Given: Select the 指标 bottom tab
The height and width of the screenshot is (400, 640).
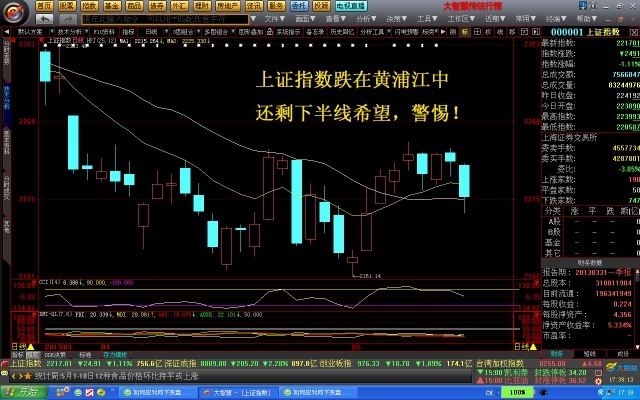Looking at the screenshot, I should click(x=18, y=355).
